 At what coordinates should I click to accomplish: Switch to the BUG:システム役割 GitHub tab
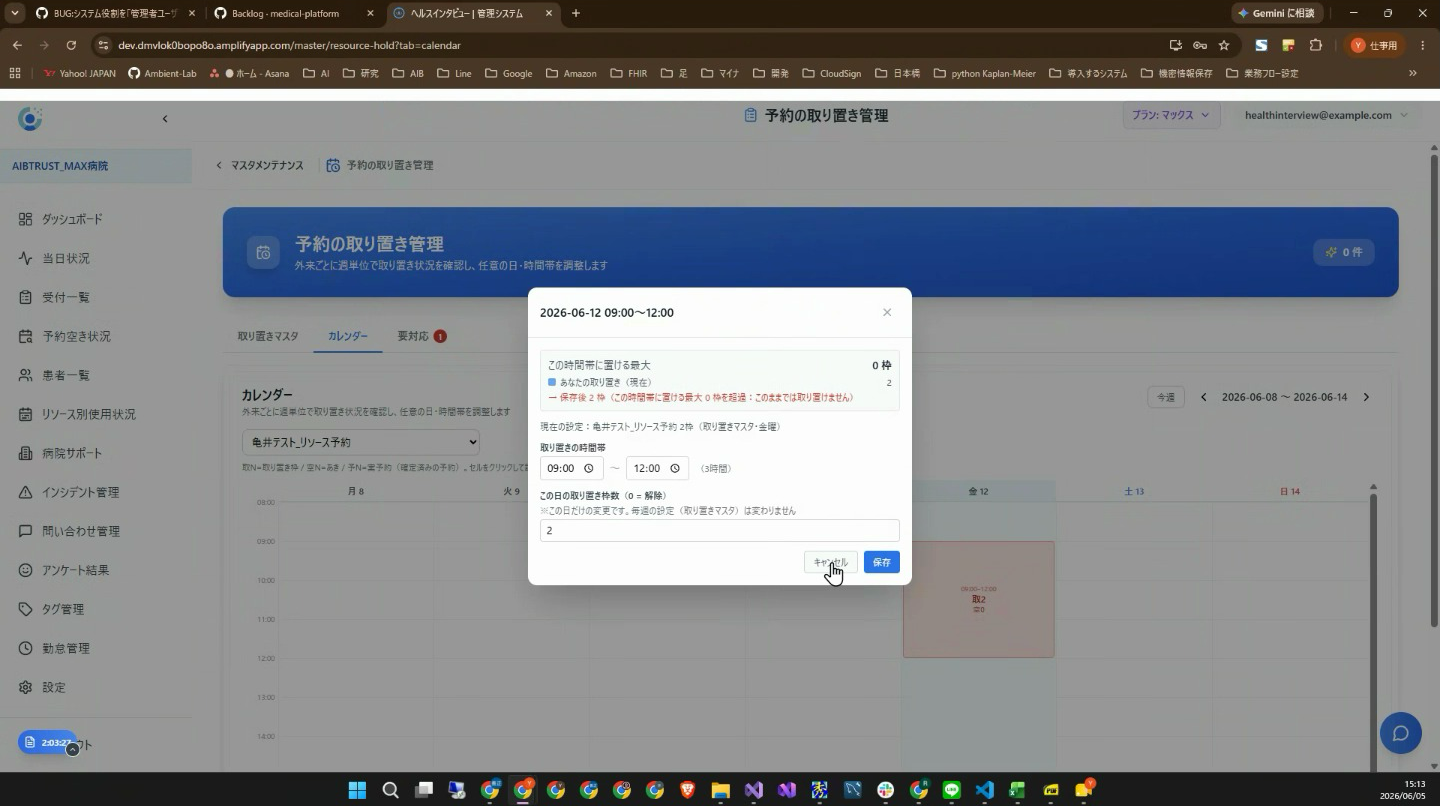(115, 13)
